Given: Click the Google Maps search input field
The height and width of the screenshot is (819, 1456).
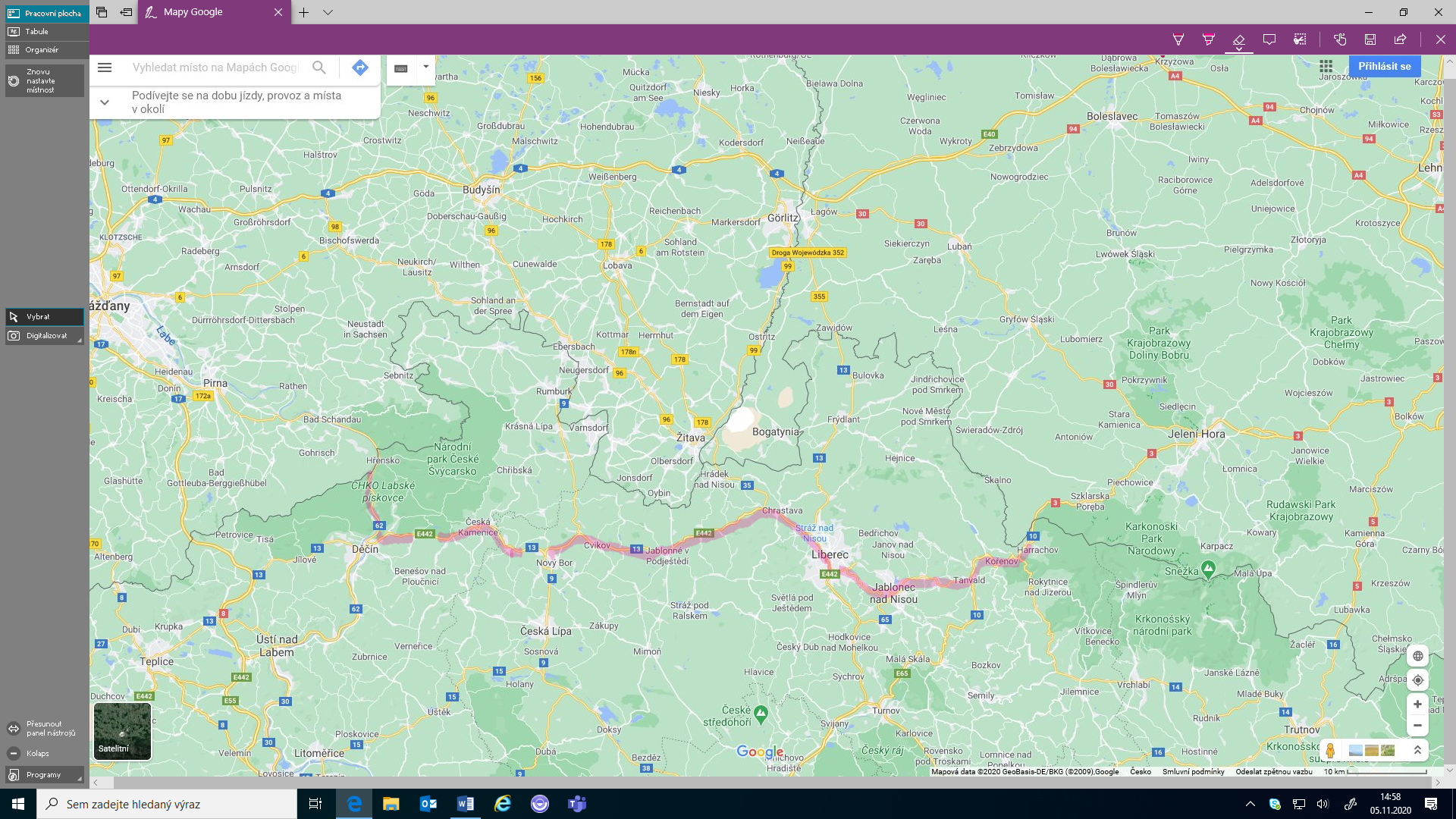Looking at the screenshot, I should click(216, 67).
